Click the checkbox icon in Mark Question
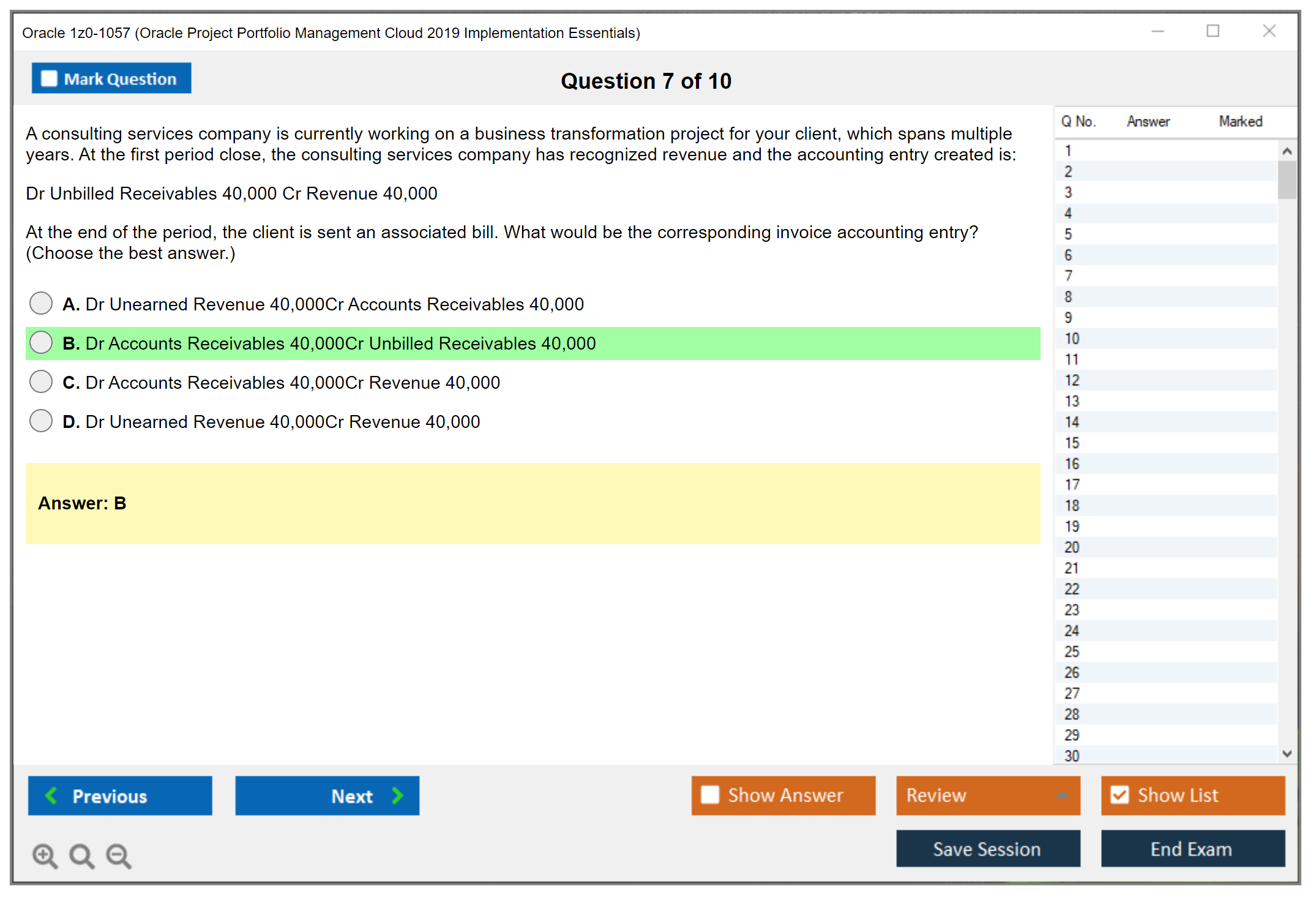This screenshot has height=900, width=1316. point(48,78)
